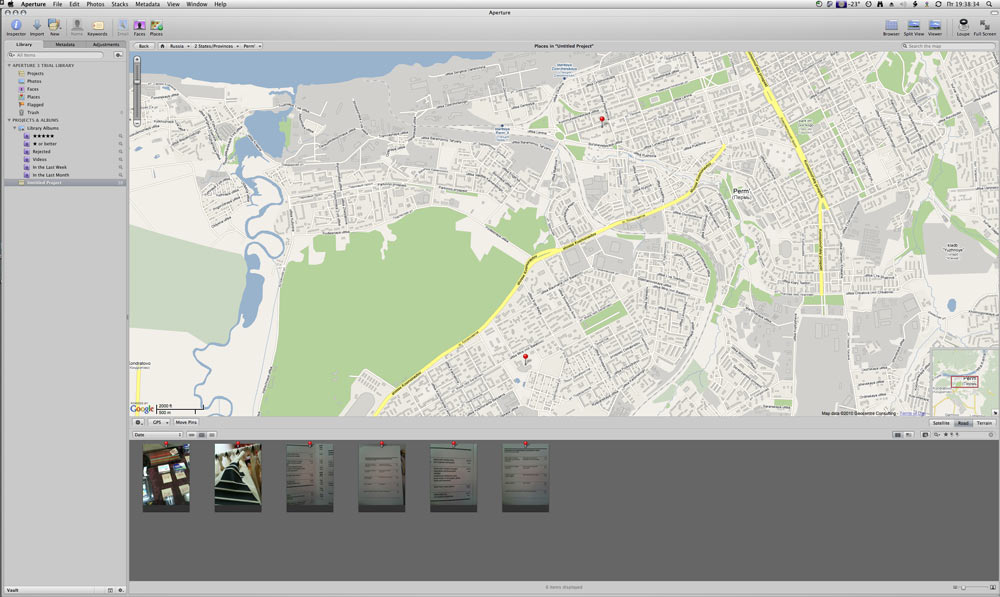This screenshot has width=1000, height=597.
Task: Click the Search the map field
Action: [948, 46]
